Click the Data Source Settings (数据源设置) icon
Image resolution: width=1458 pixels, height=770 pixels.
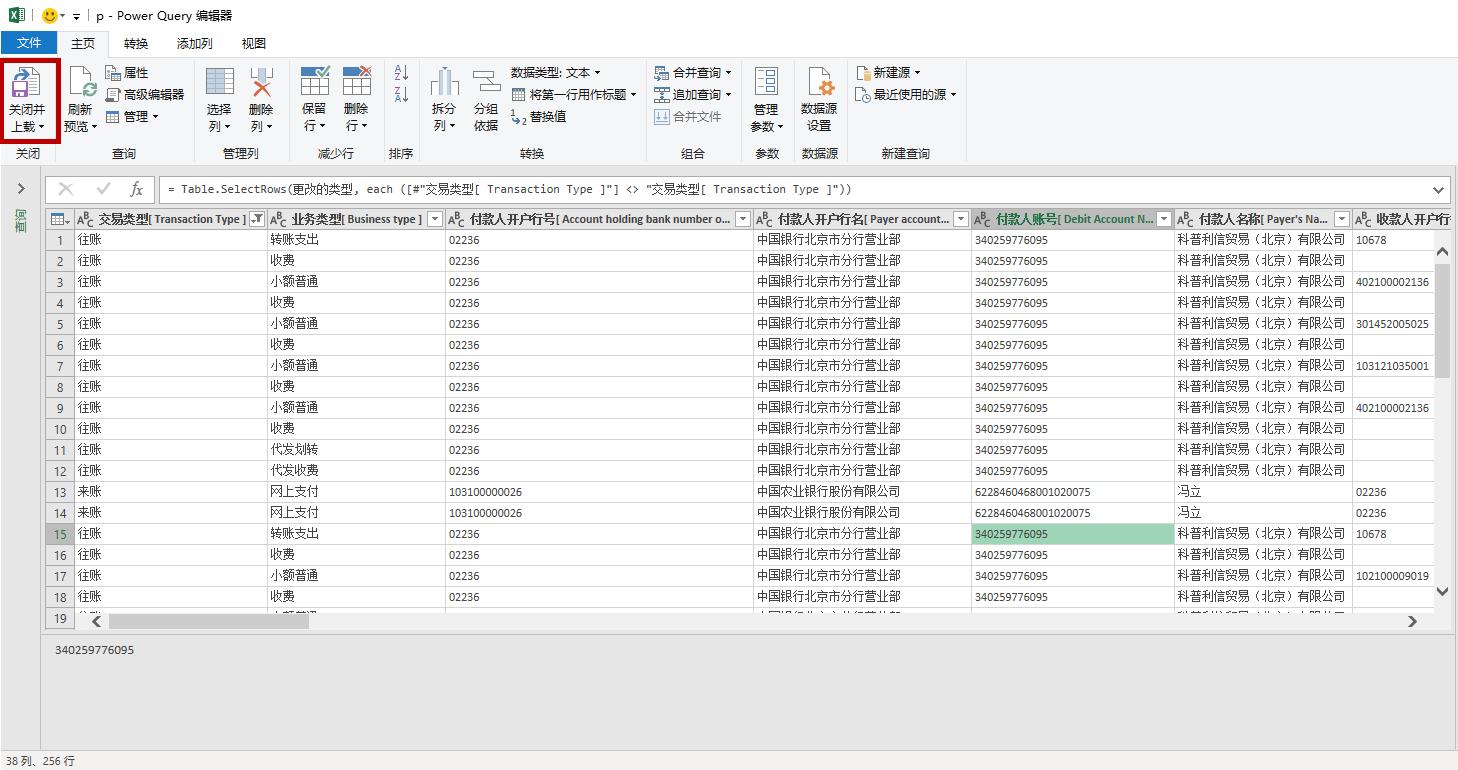[819, 84]
